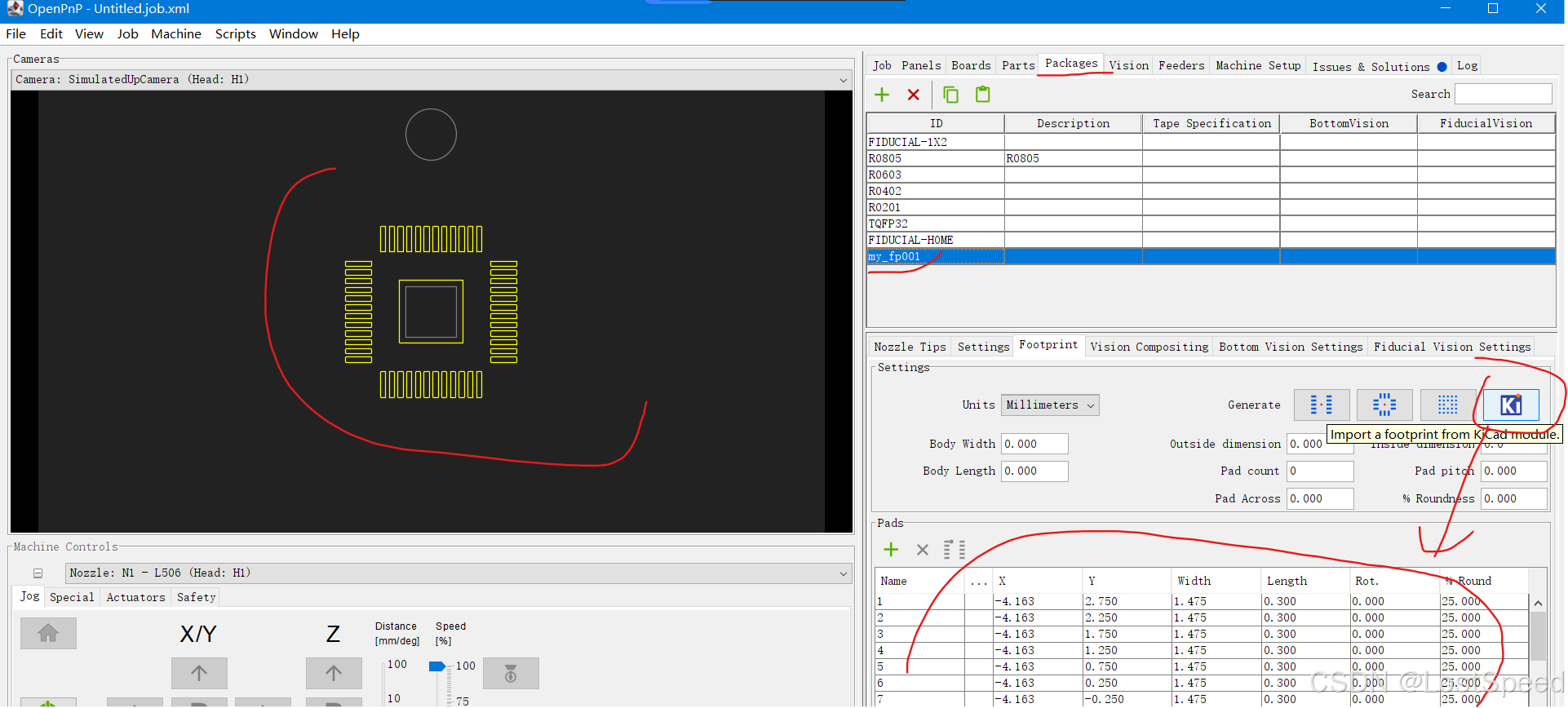Screen dimensions: 1568x708
Task: Open the Fiducial Vision Settings sub-tab
Action: [x=1452, y=347]
